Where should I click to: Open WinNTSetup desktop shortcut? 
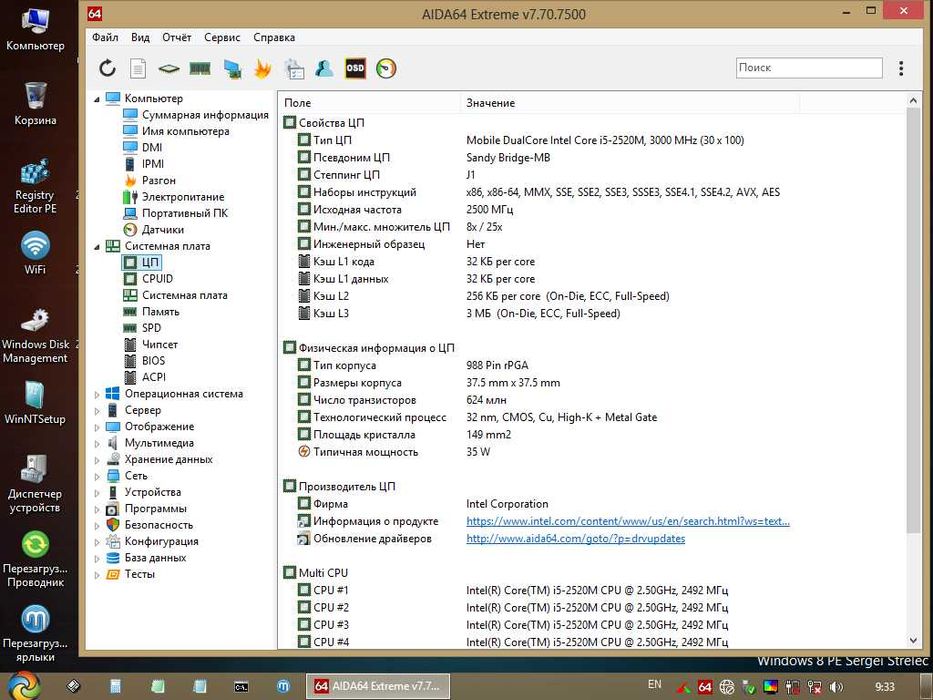click(35, 403)
